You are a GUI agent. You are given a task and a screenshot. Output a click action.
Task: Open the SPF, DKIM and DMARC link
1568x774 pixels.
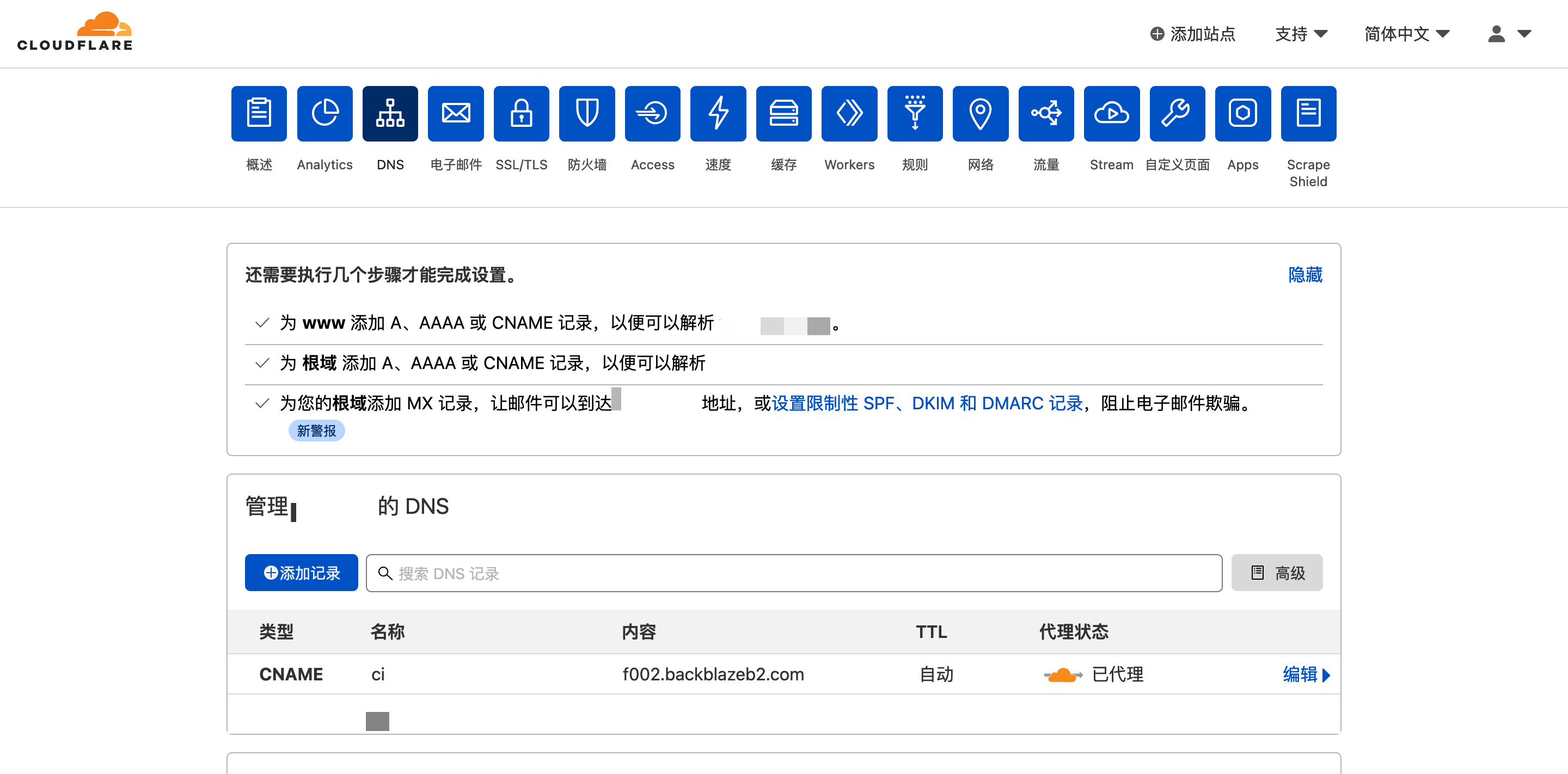pos(927,403)
